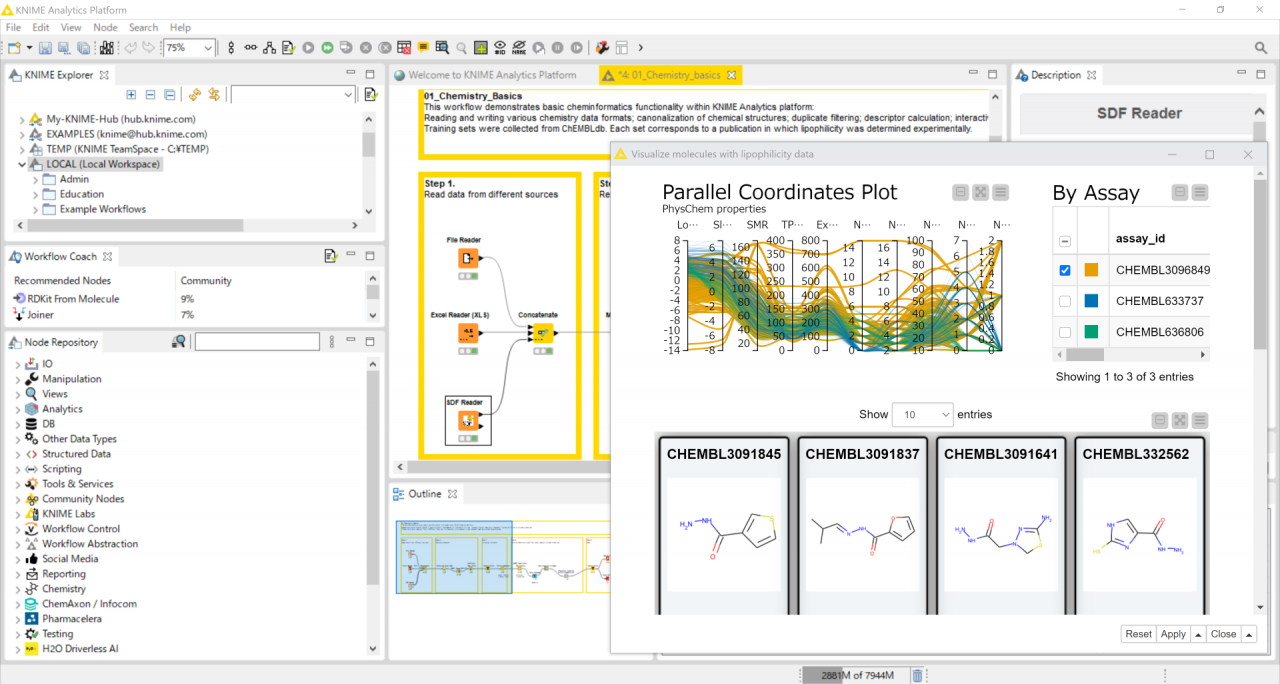Uncheck the CHEMBL3096849 assay checkbox
Image resolution: width=1280 pixels, height=684 pixels.
(1065, 270)
